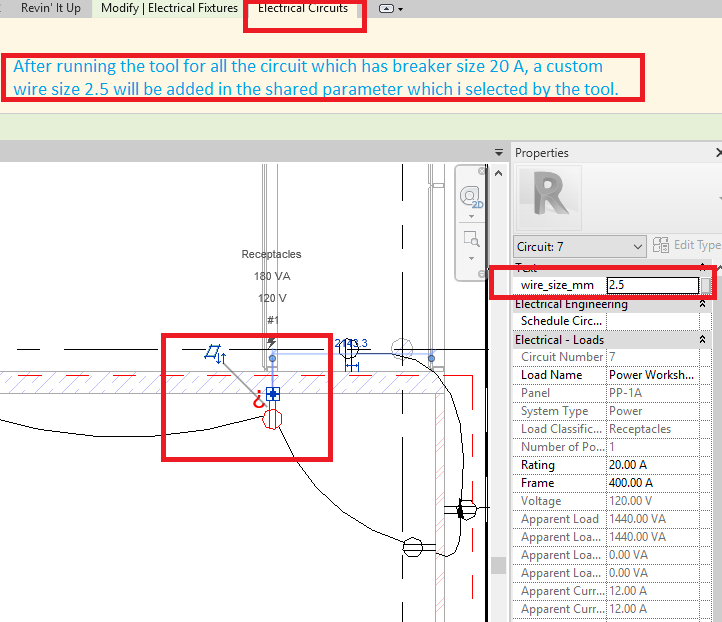
Task: Collapse the Text properties group
Action: pos(702,266)
